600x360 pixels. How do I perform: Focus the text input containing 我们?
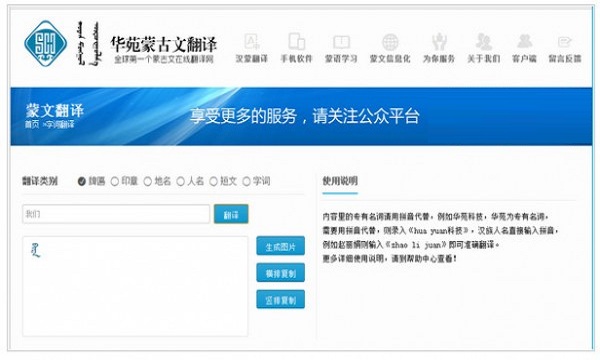click(x=116, y=214)
